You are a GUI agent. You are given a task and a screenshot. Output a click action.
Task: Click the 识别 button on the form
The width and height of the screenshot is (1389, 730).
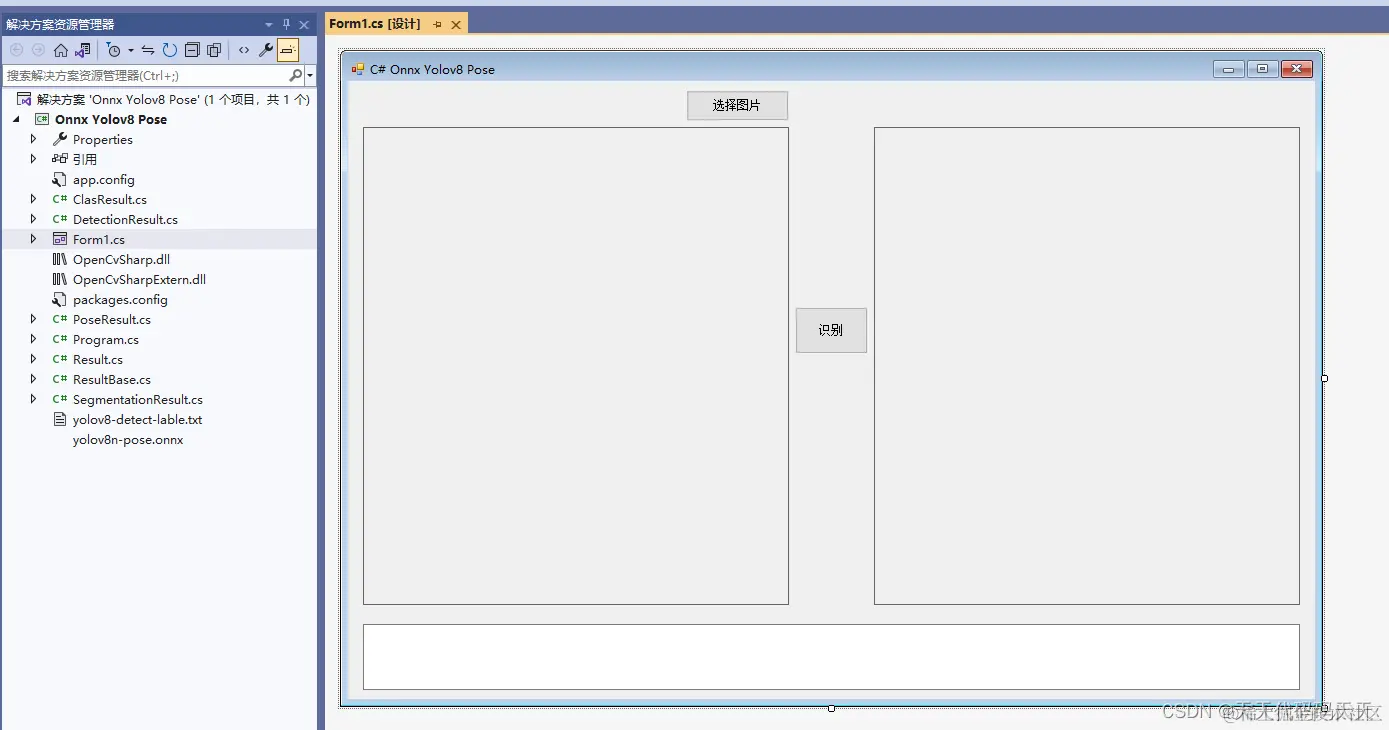(831, 330)
